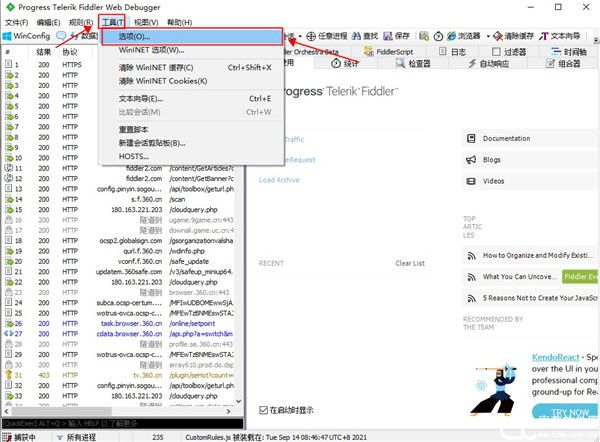This screenshot has height=442, width=600.
Task: Click the camera screenshot icon in toolbar
Action: 424,36
